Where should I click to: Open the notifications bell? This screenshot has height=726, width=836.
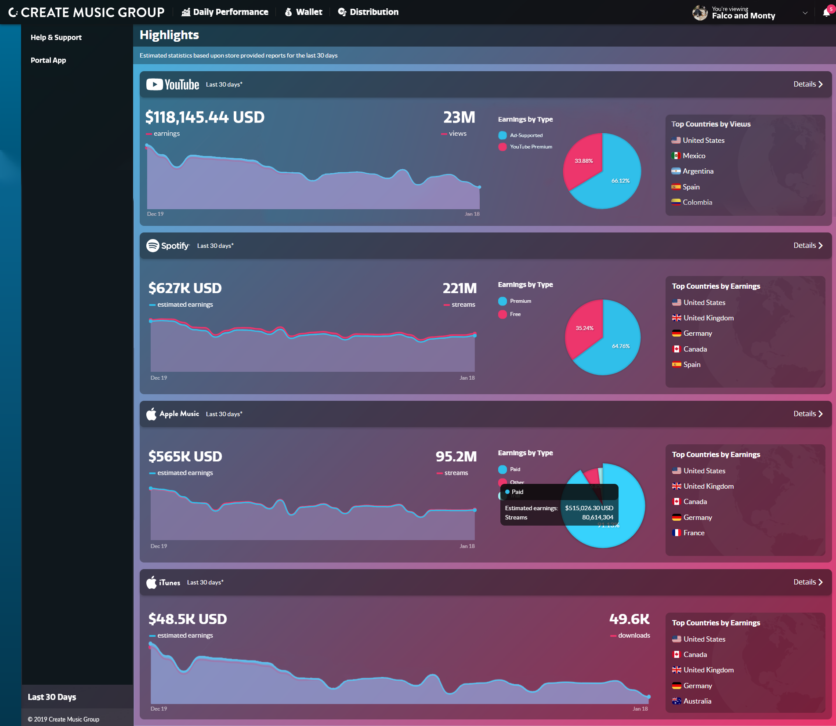tap(825, 12)
